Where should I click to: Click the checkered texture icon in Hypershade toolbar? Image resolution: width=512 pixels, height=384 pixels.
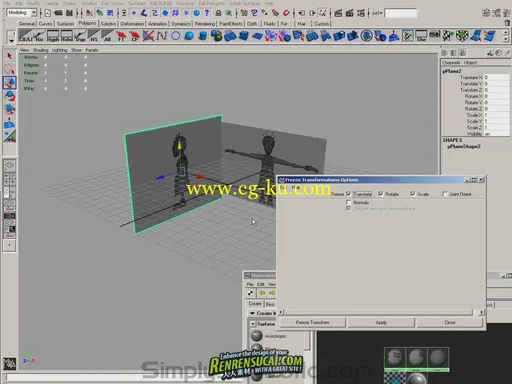[250, 293]
